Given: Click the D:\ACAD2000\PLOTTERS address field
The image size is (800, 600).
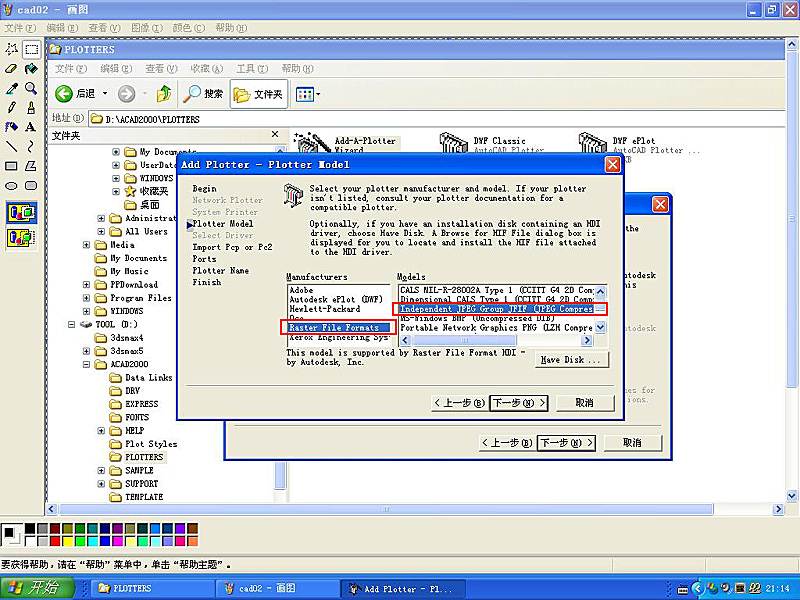Looking at the screenshot, I should coord(437,119).
